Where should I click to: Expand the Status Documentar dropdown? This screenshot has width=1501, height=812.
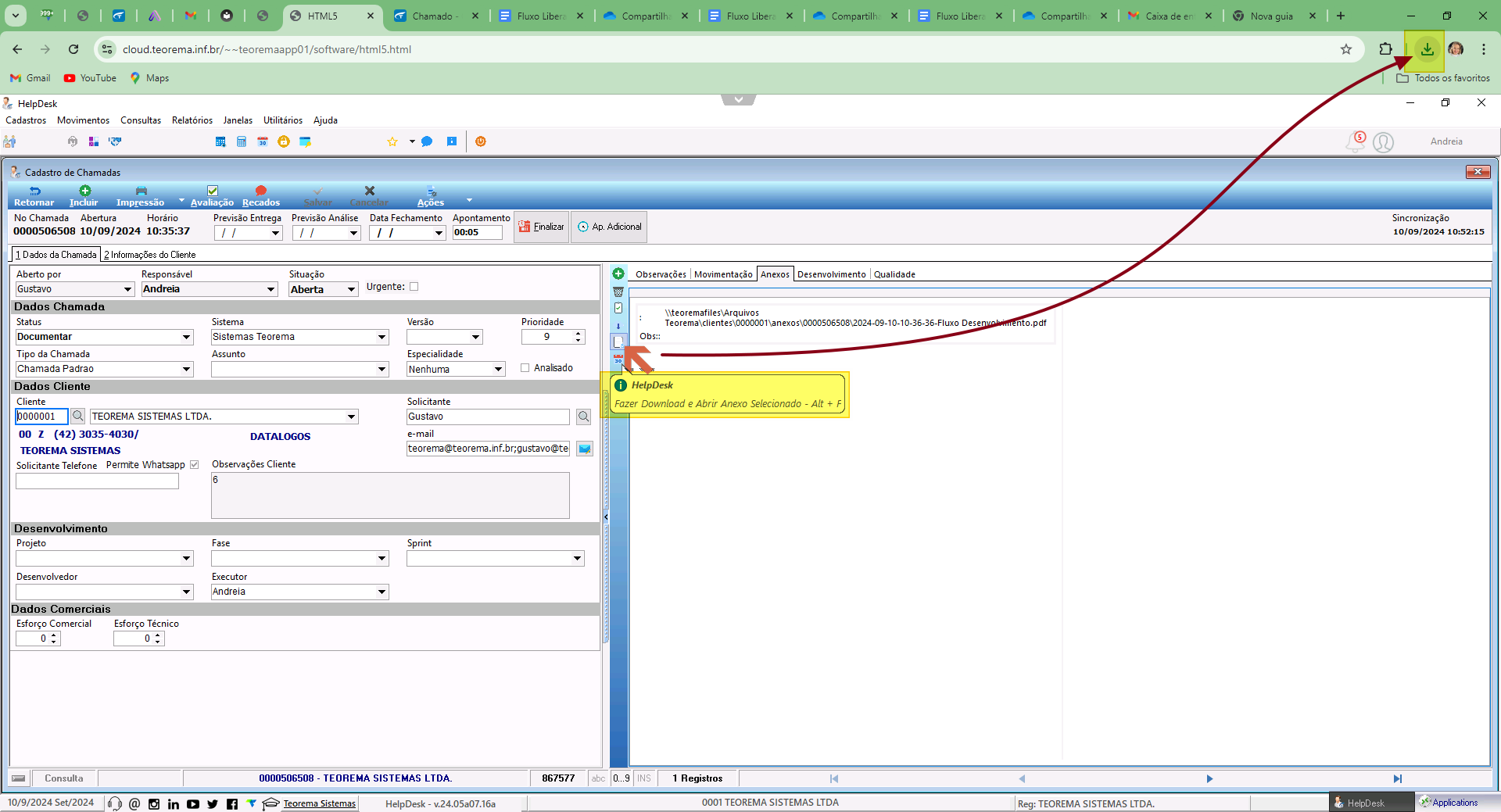pyautogui.click(x=187, y=337)
